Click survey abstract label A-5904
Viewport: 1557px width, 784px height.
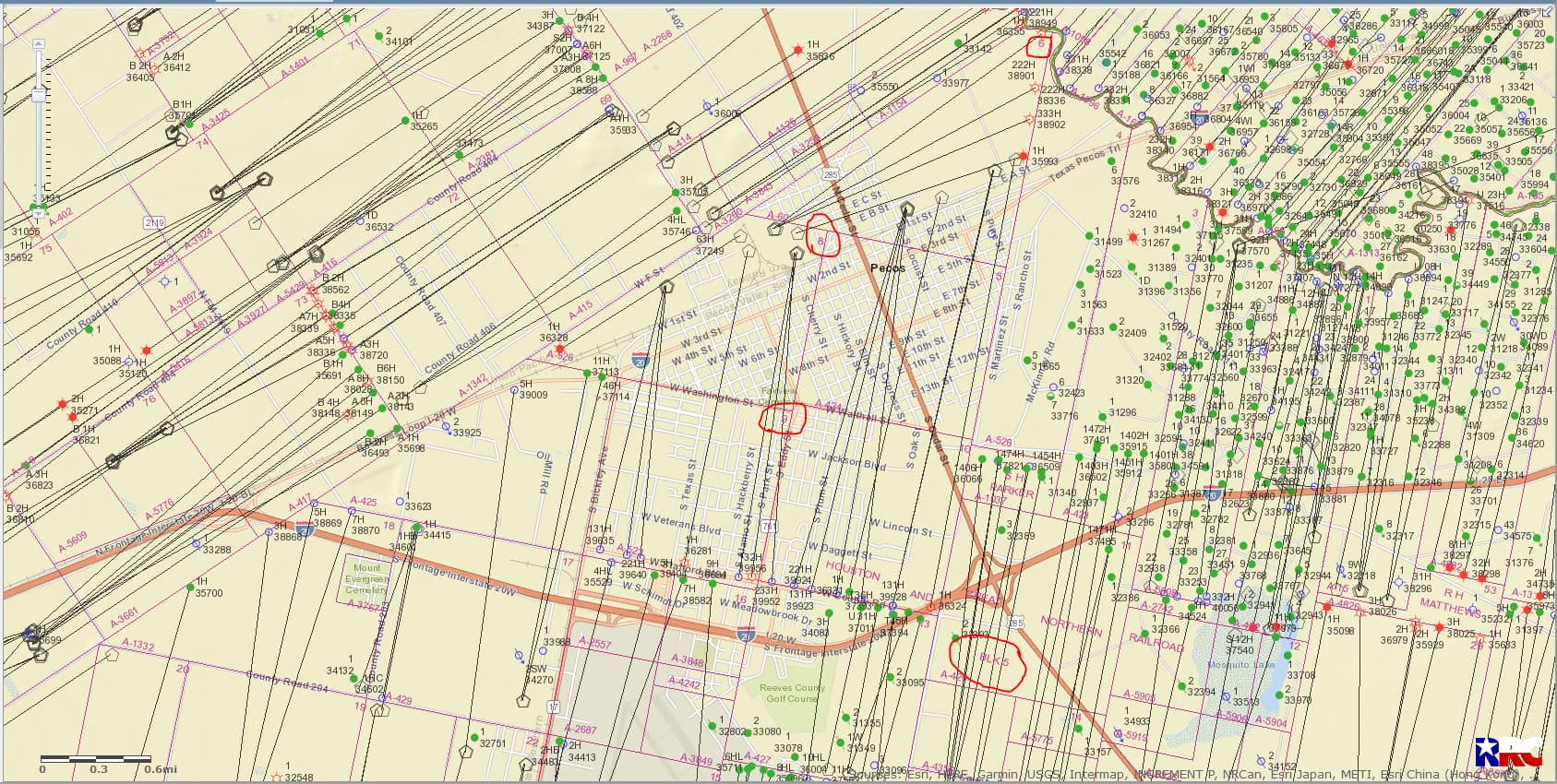[1270, 723]
